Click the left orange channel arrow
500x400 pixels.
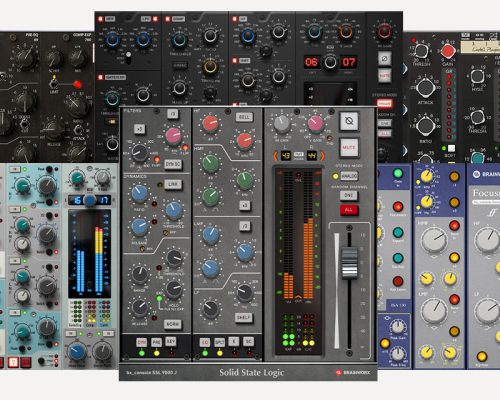pyautogui.click(x=276, y=155)
